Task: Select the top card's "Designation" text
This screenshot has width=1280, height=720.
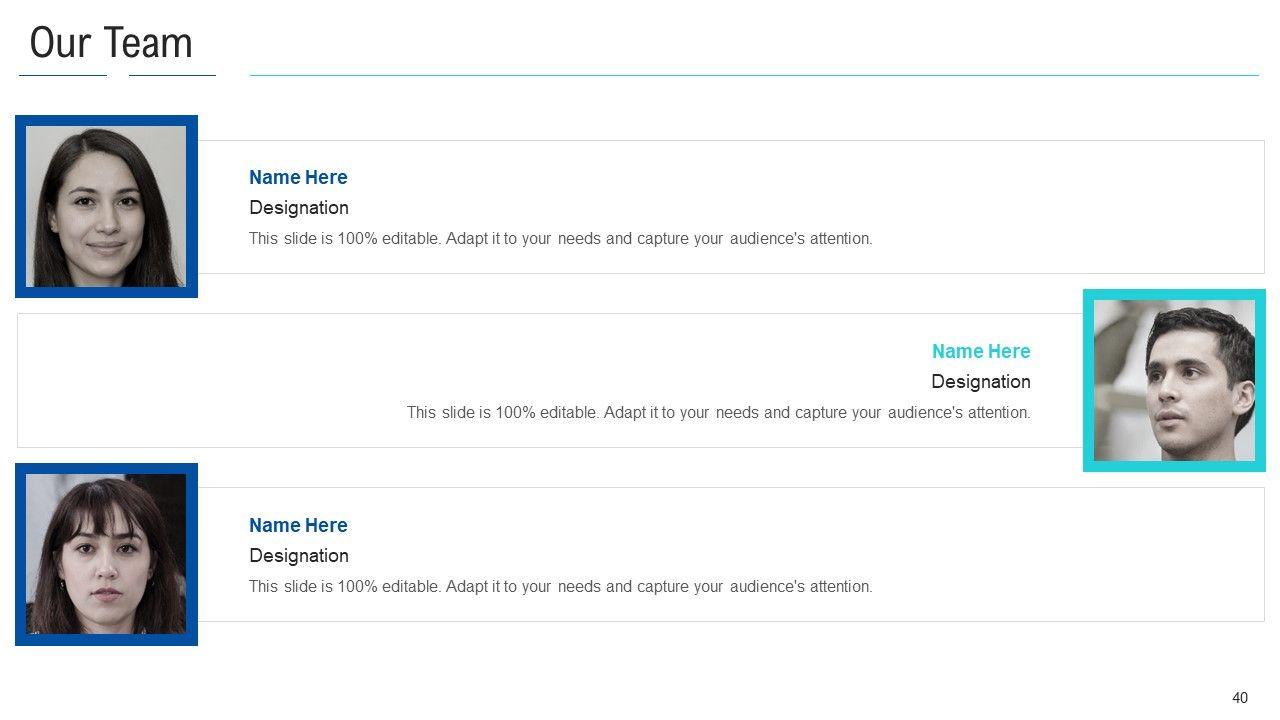Action: 298,208
